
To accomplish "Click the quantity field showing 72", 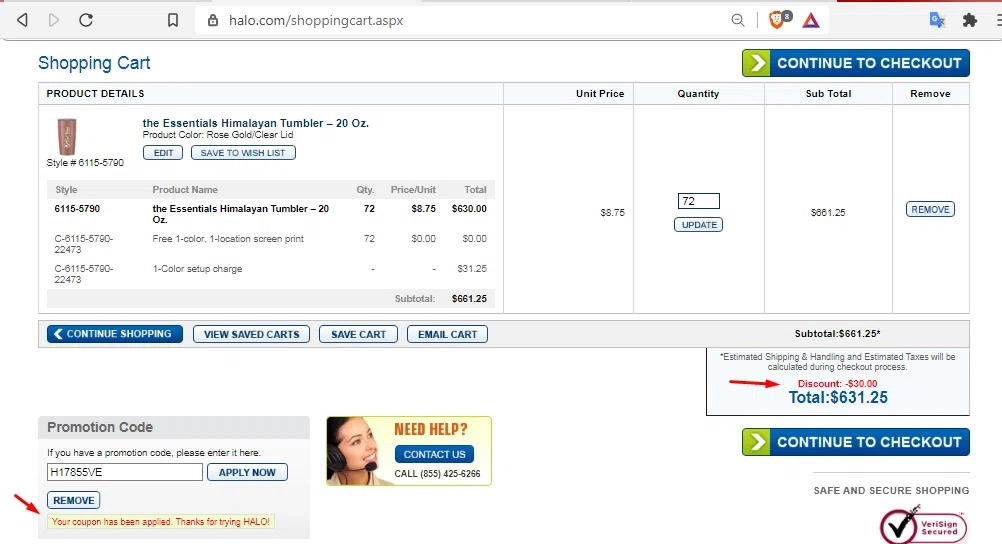I will tap(698, 201).
